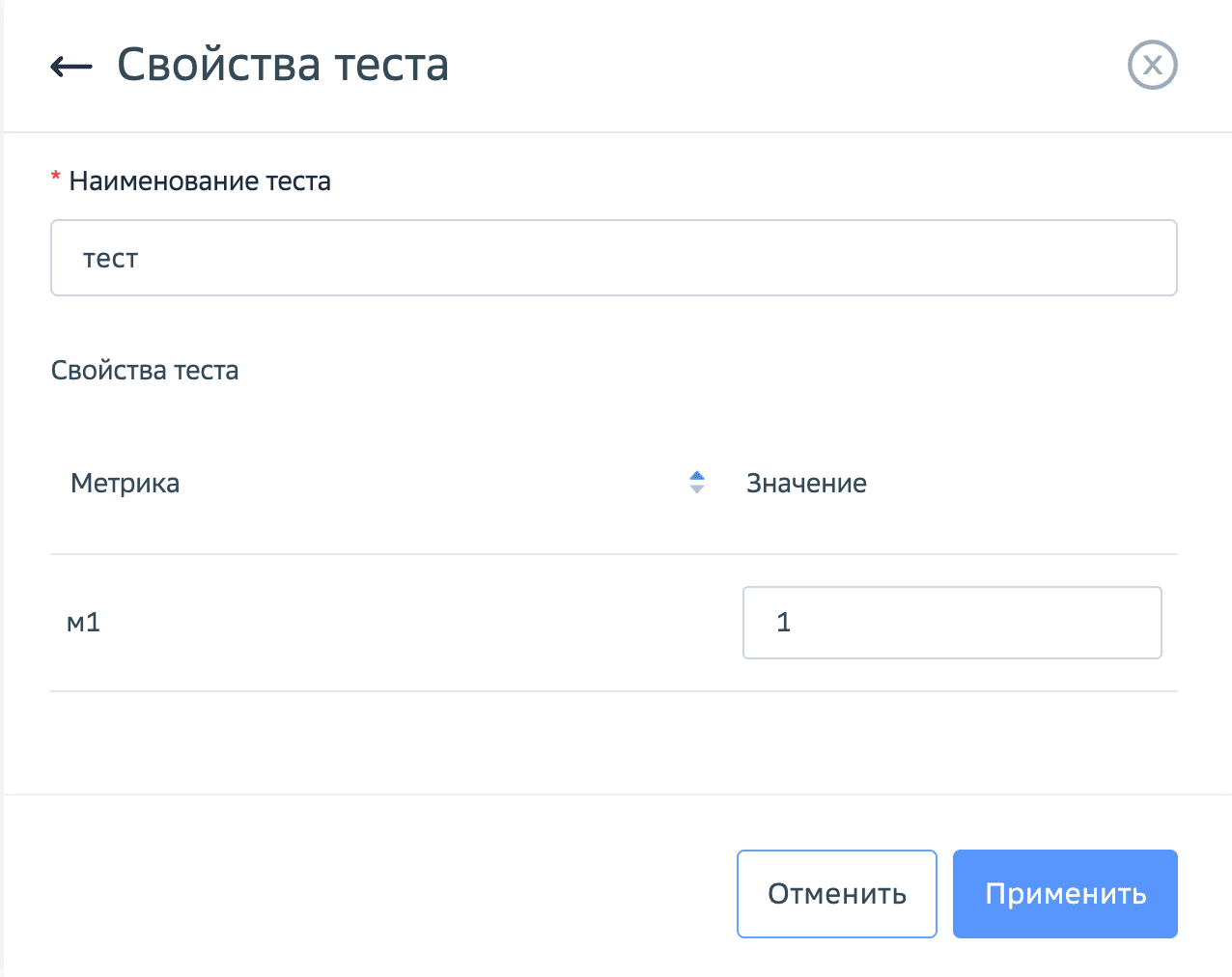Select the Значение column header
Screen dimensions: 1232x977
click(807, 483)
